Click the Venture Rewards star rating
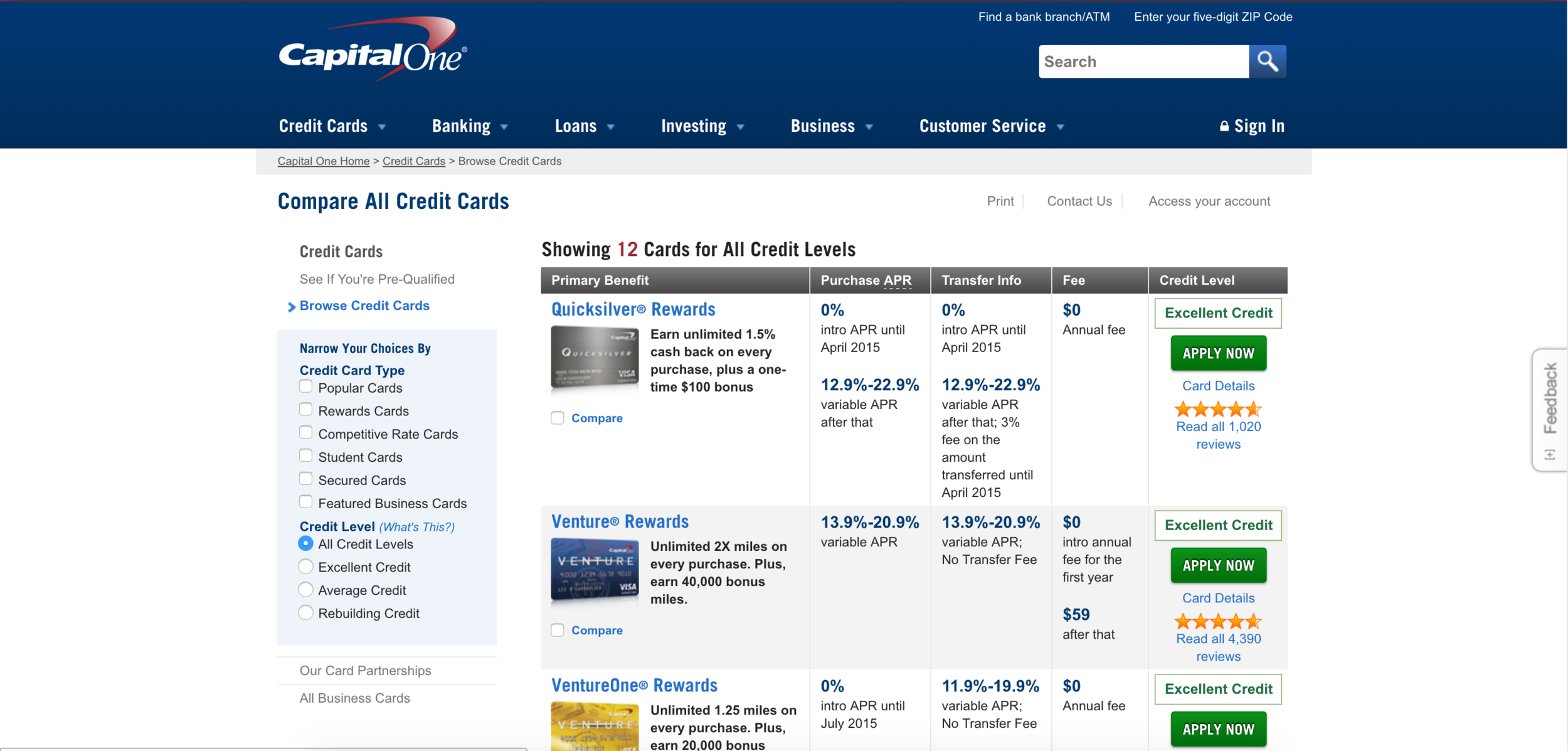This screenshot has height=751, width=1568. pyautogui.click(x=1217, y=621)
